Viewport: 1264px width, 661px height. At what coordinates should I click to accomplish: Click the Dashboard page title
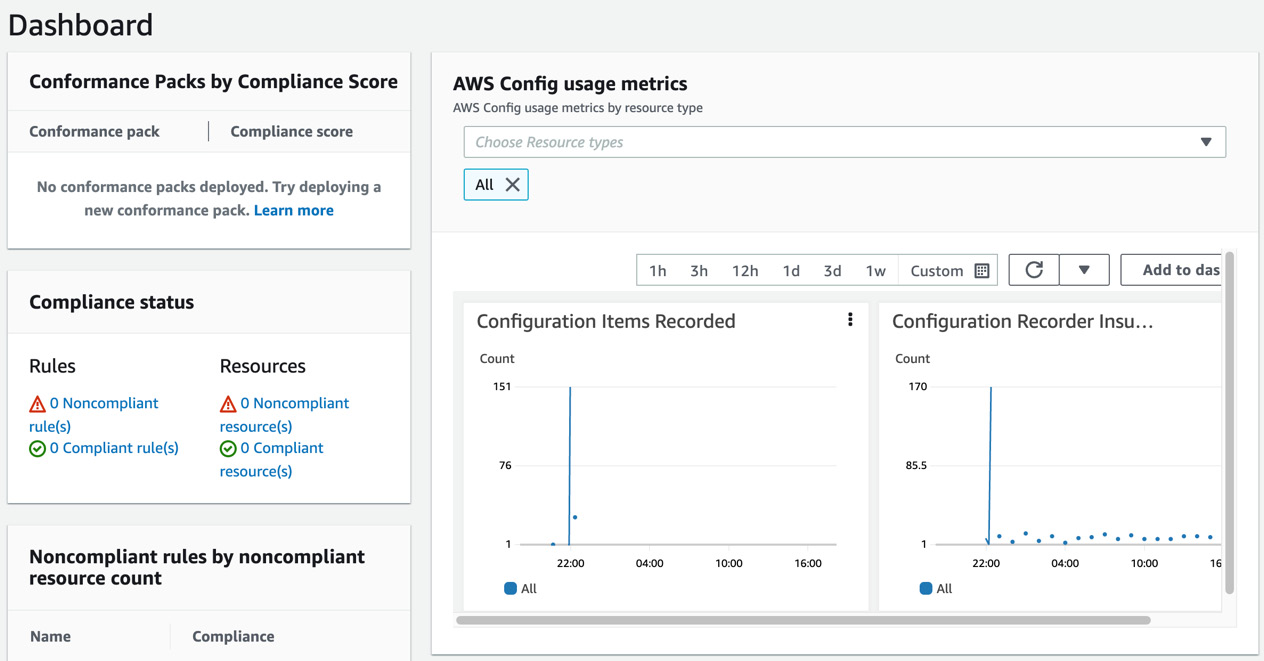coord(80,25)
